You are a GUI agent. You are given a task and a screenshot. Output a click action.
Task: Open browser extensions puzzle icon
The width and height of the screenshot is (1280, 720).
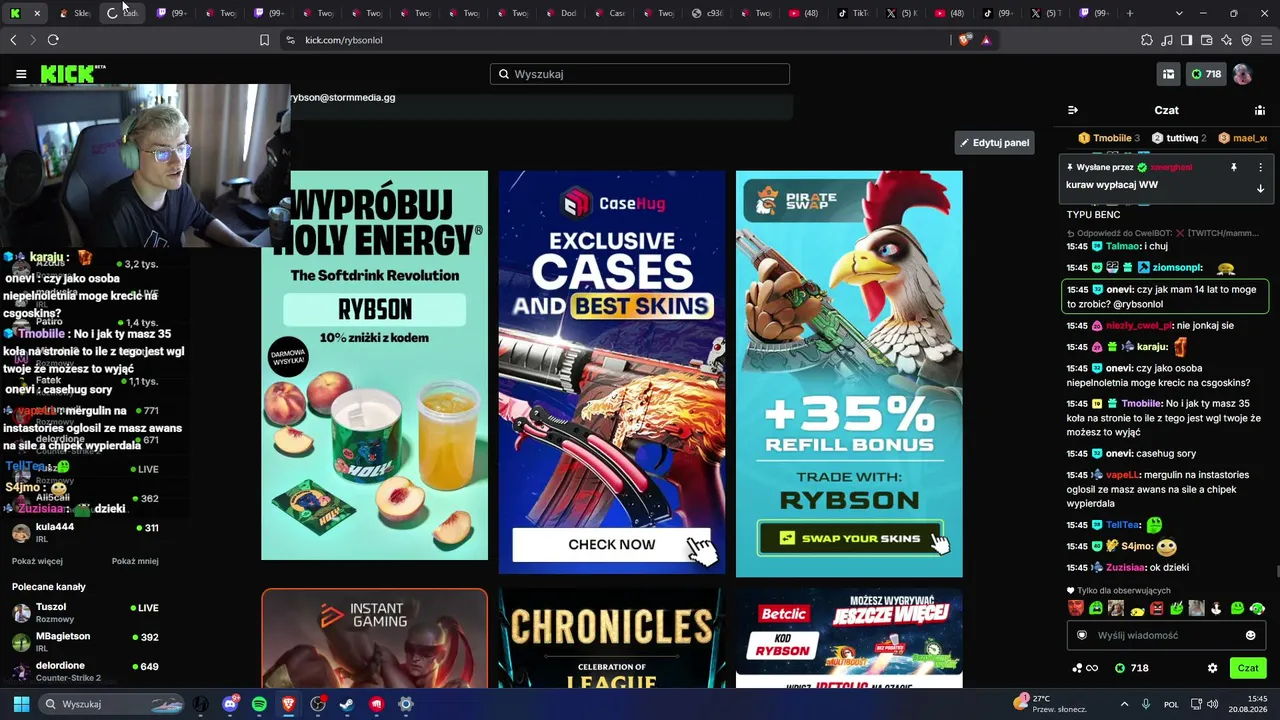pyautogui.click(x=1146, y=40)
